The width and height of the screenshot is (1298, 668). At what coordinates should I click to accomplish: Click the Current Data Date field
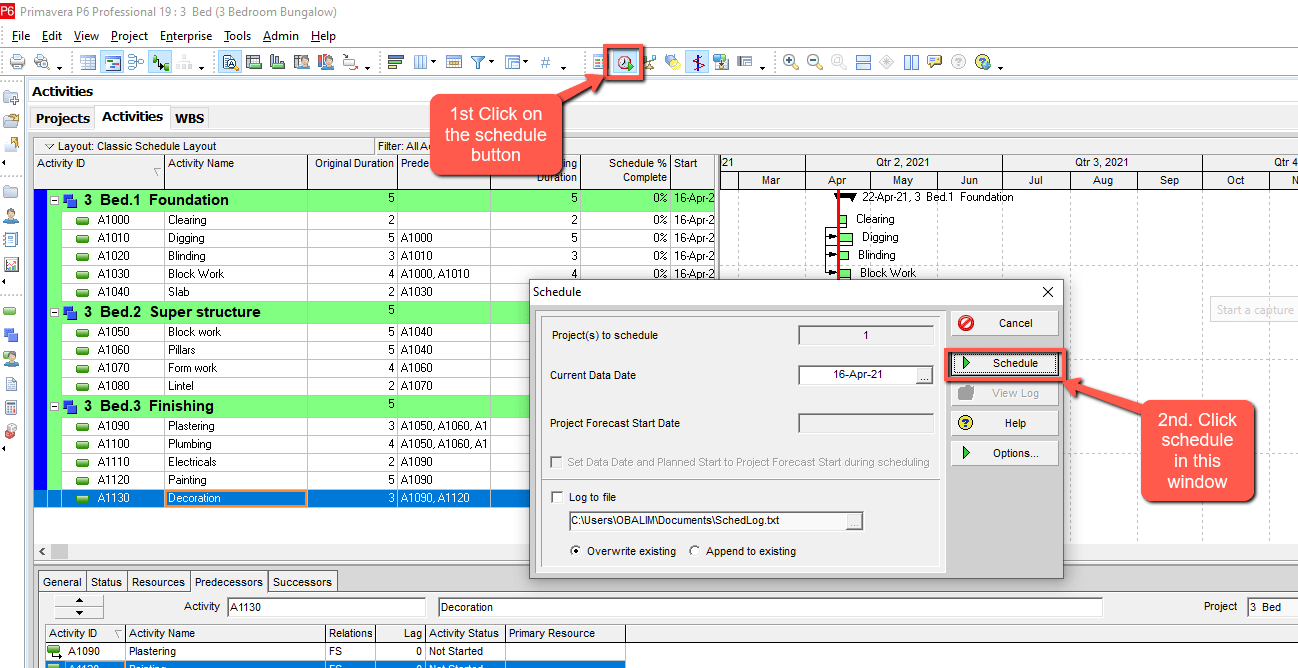(857, 375)
